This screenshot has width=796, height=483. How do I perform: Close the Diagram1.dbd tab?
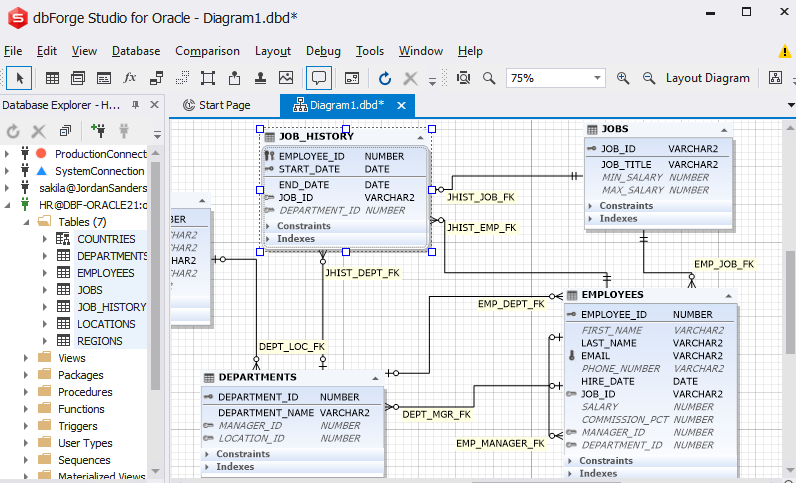pyautogui.click(x=401, y=105)
